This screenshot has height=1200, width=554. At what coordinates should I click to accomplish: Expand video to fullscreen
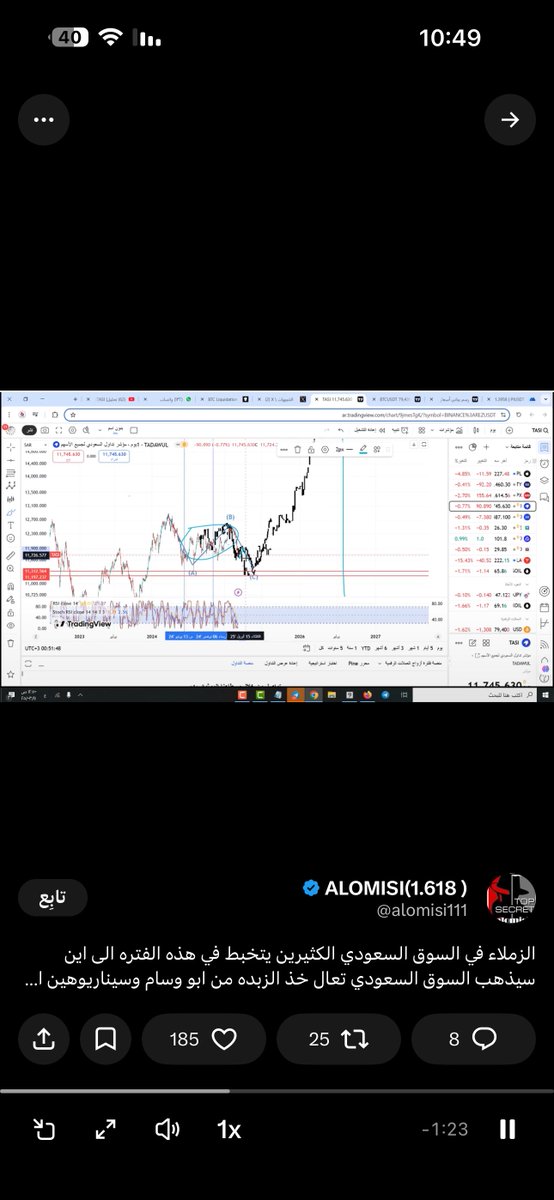point(106,1130)
